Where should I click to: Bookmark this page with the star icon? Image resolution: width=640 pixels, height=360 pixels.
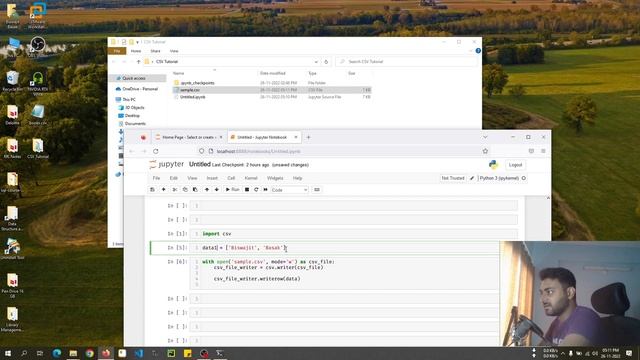click(485, 151)
